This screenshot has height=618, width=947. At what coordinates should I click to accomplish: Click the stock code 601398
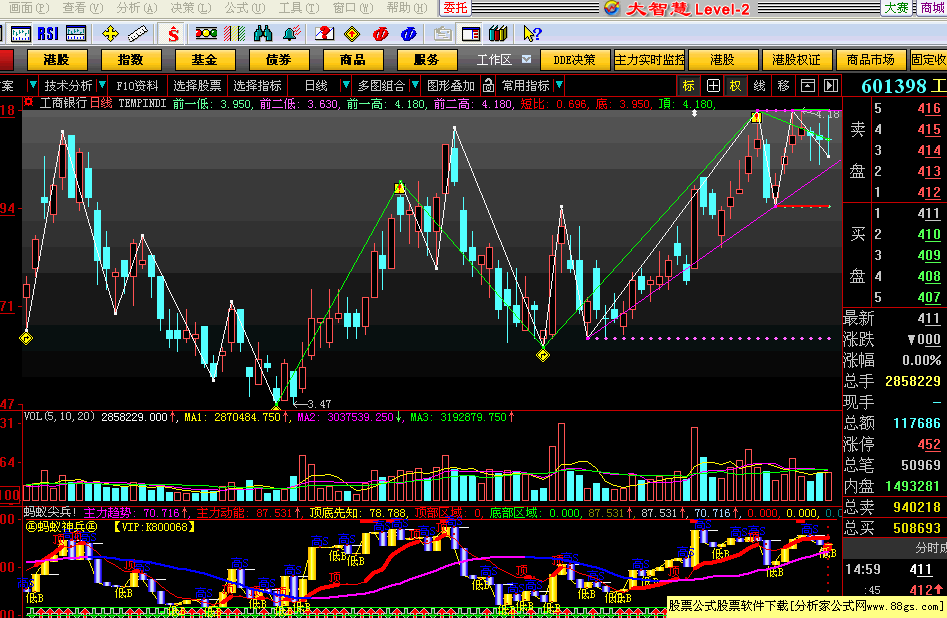tap(893, 86)
